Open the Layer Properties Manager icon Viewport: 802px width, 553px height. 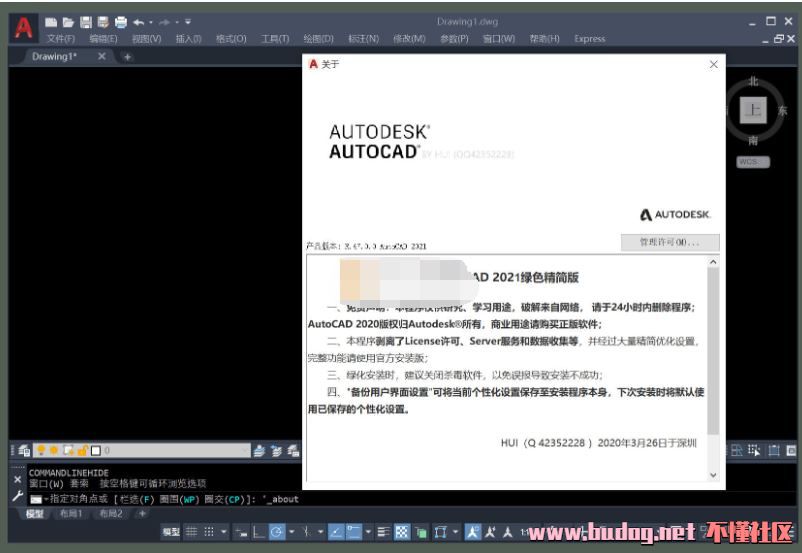24,450
